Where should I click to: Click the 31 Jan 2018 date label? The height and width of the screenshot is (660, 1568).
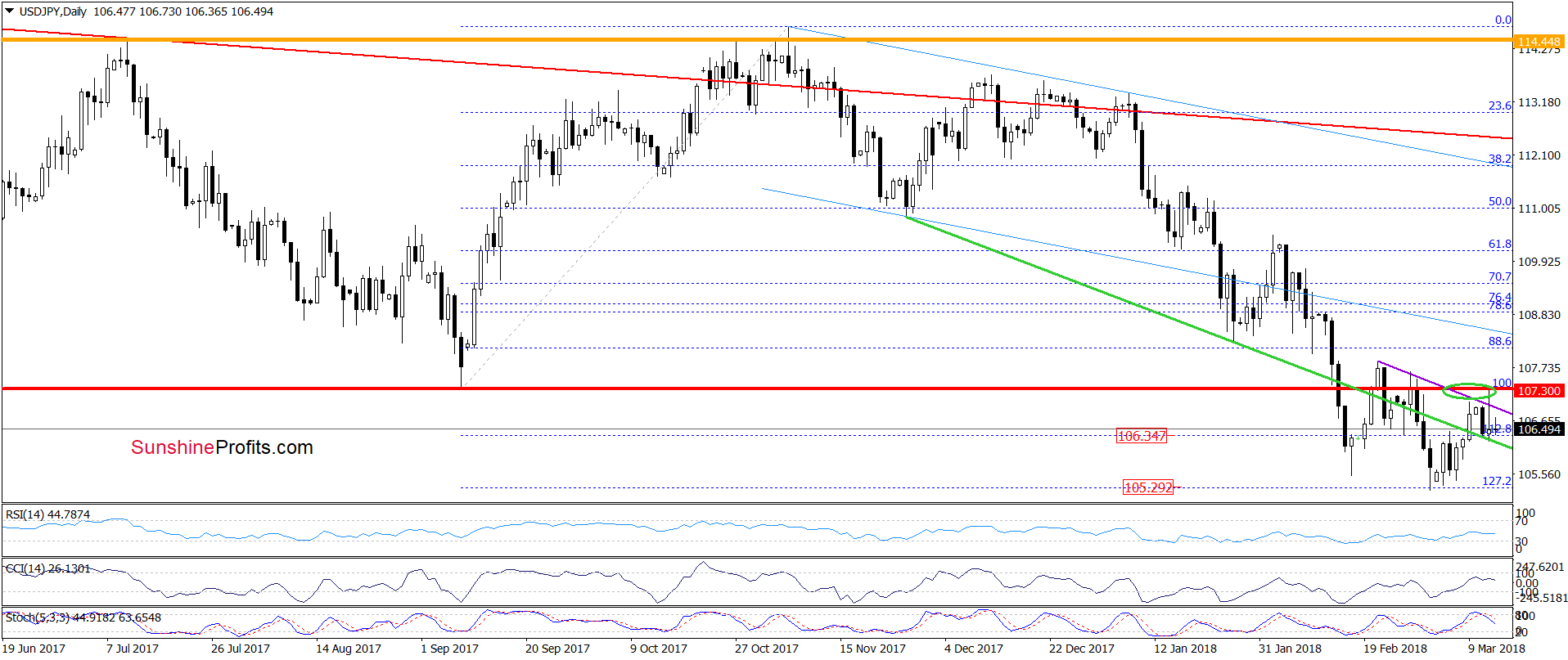(x=1290, y=649)
